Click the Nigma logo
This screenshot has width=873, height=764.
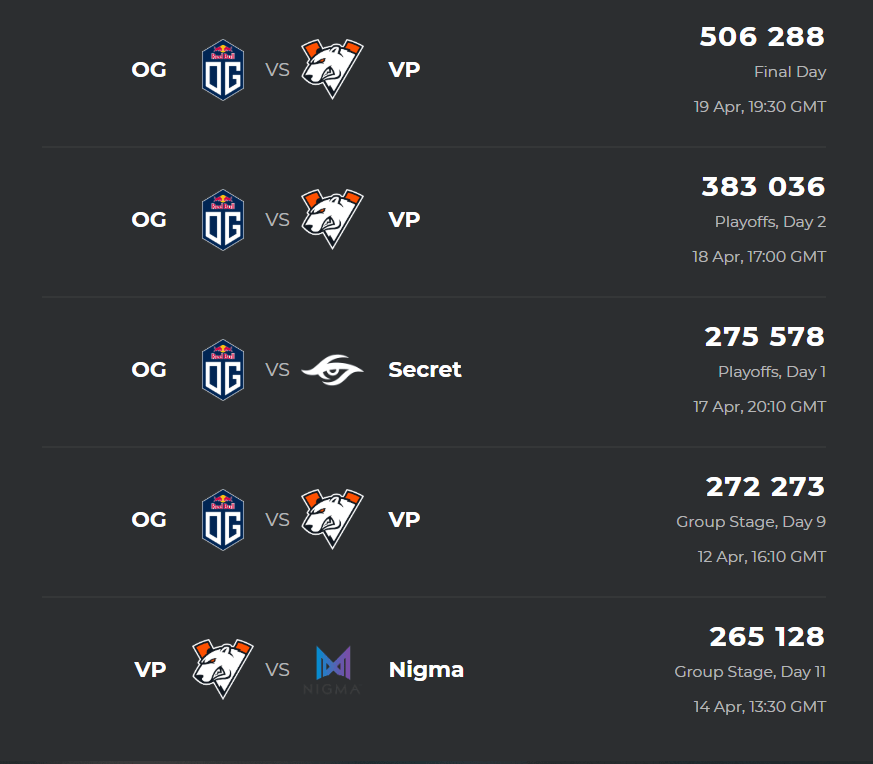[x=332, y=670]
